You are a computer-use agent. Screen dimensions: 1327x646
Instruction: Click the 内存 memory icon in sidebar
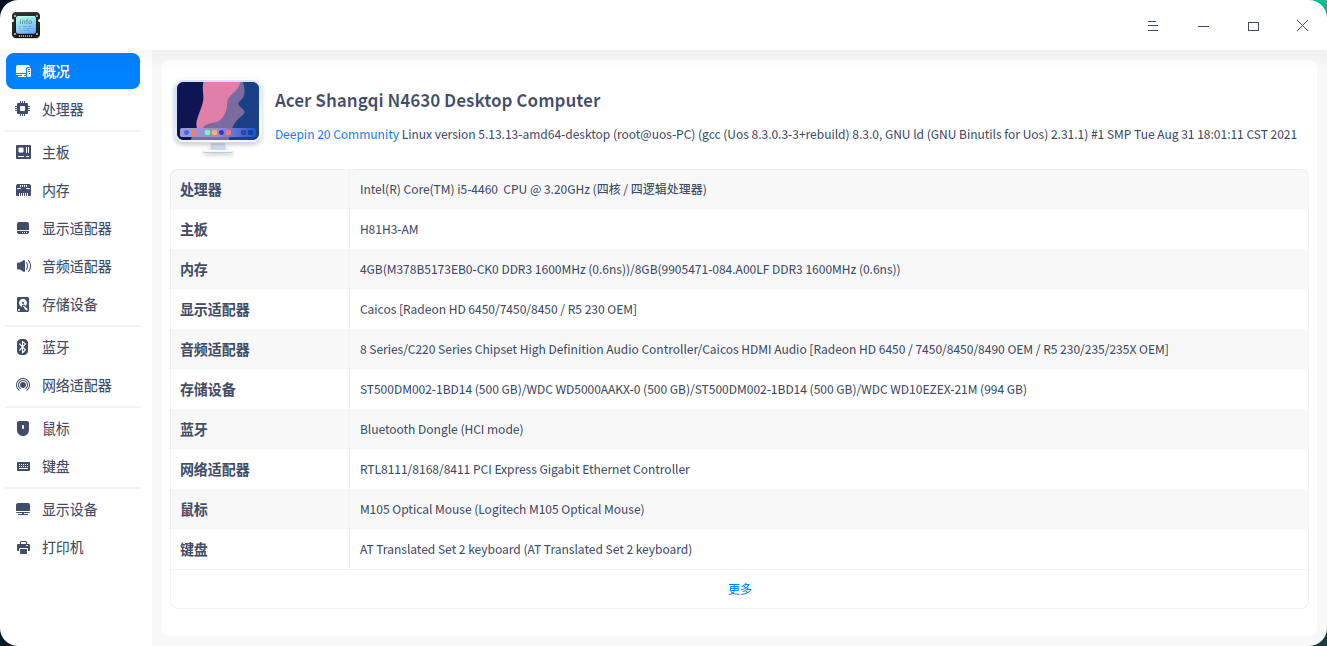(23, 190)
